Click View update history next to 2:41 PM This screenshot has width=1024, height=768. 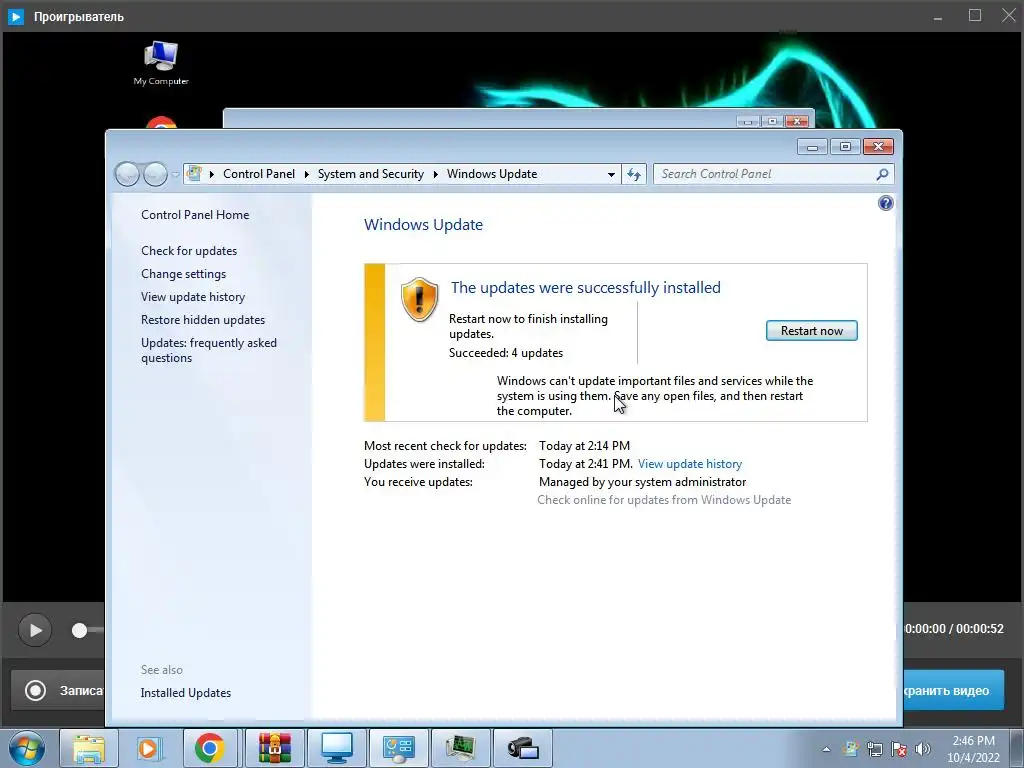pyautogui.click(x=690, y=464)
